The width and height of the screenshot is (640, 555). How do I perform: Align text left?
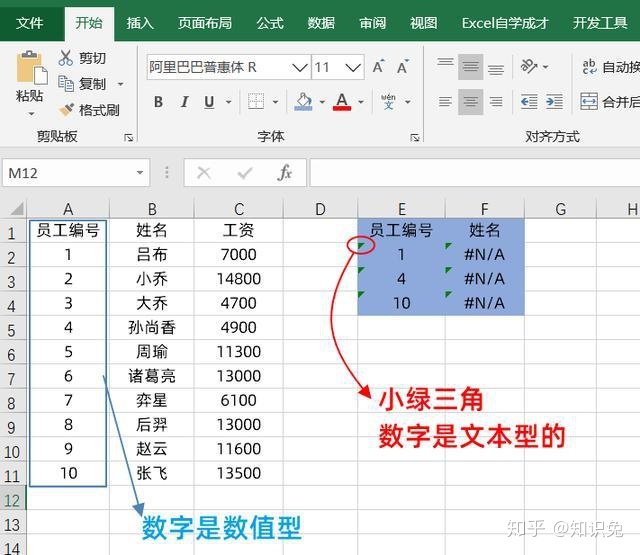[x=445, y=101]
